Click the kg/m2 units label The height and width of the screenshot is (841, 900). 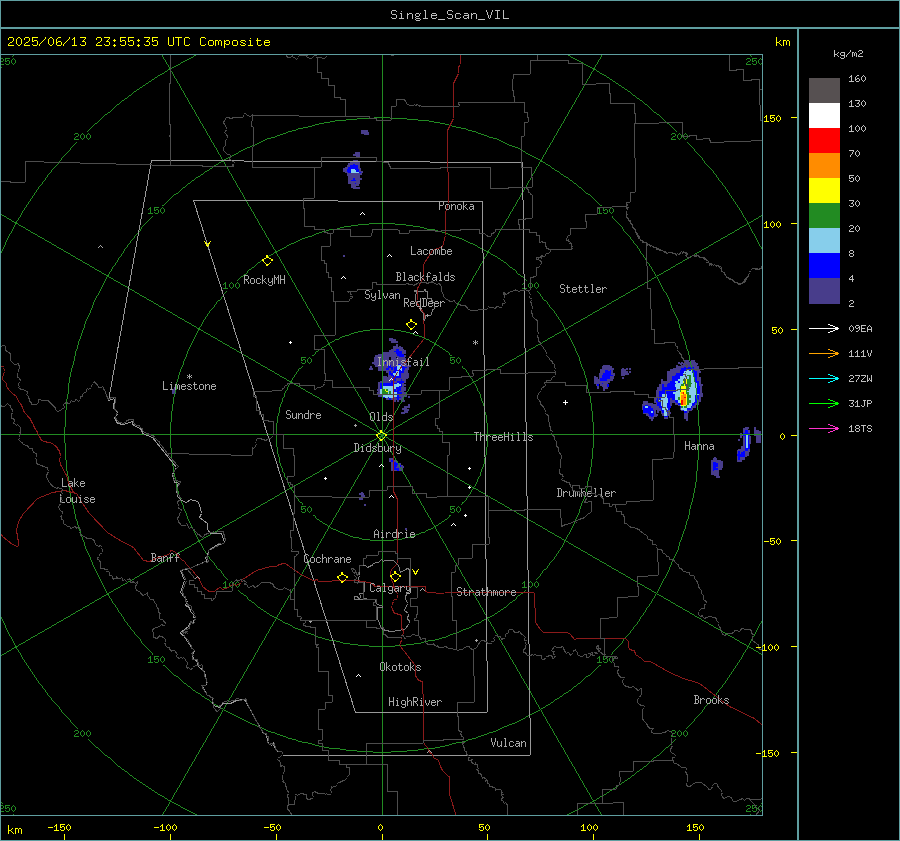click(x=848, y=54)
